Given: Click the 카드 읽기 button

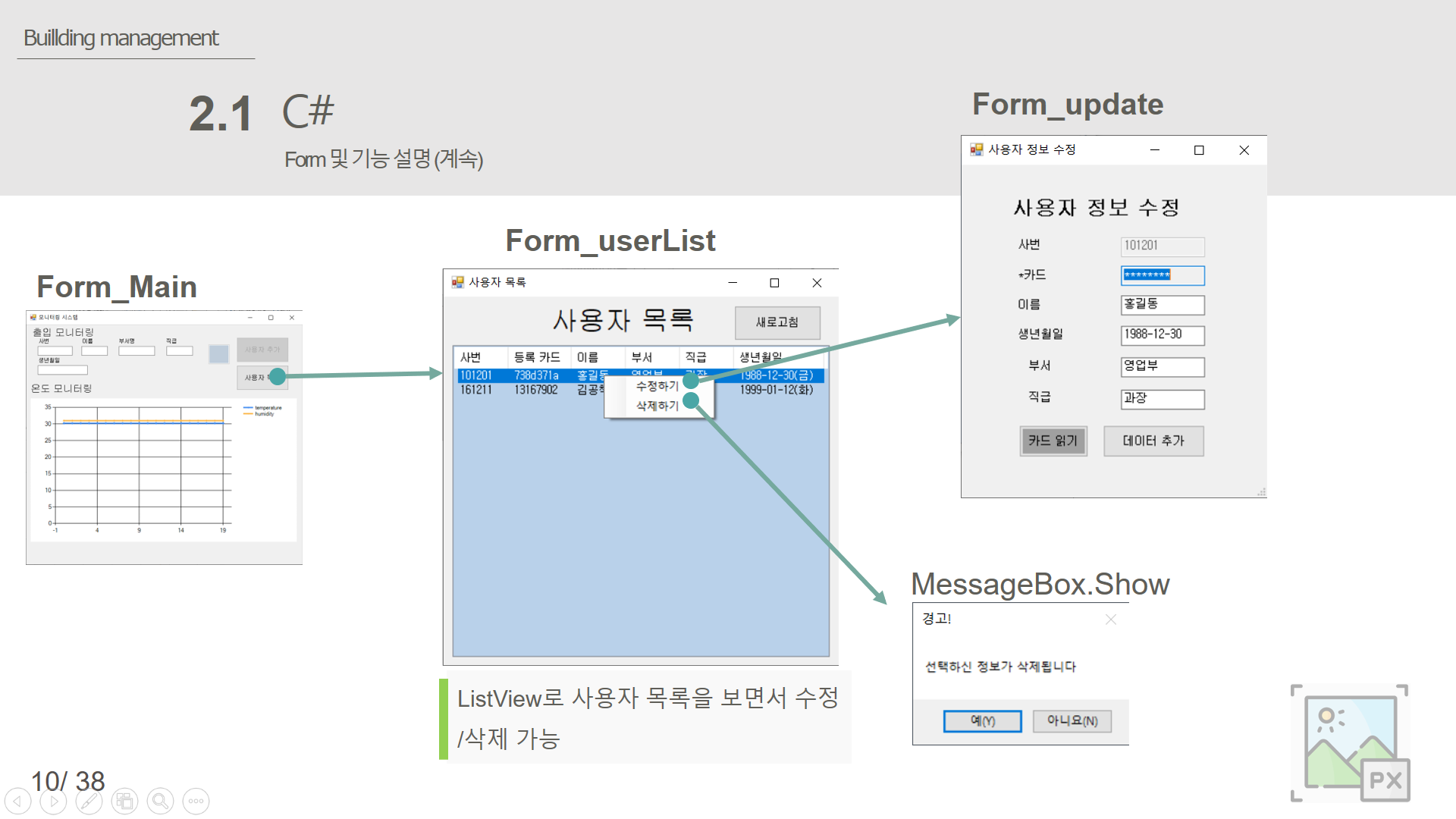Looking at the screenshot, I should pos(1053,441).
